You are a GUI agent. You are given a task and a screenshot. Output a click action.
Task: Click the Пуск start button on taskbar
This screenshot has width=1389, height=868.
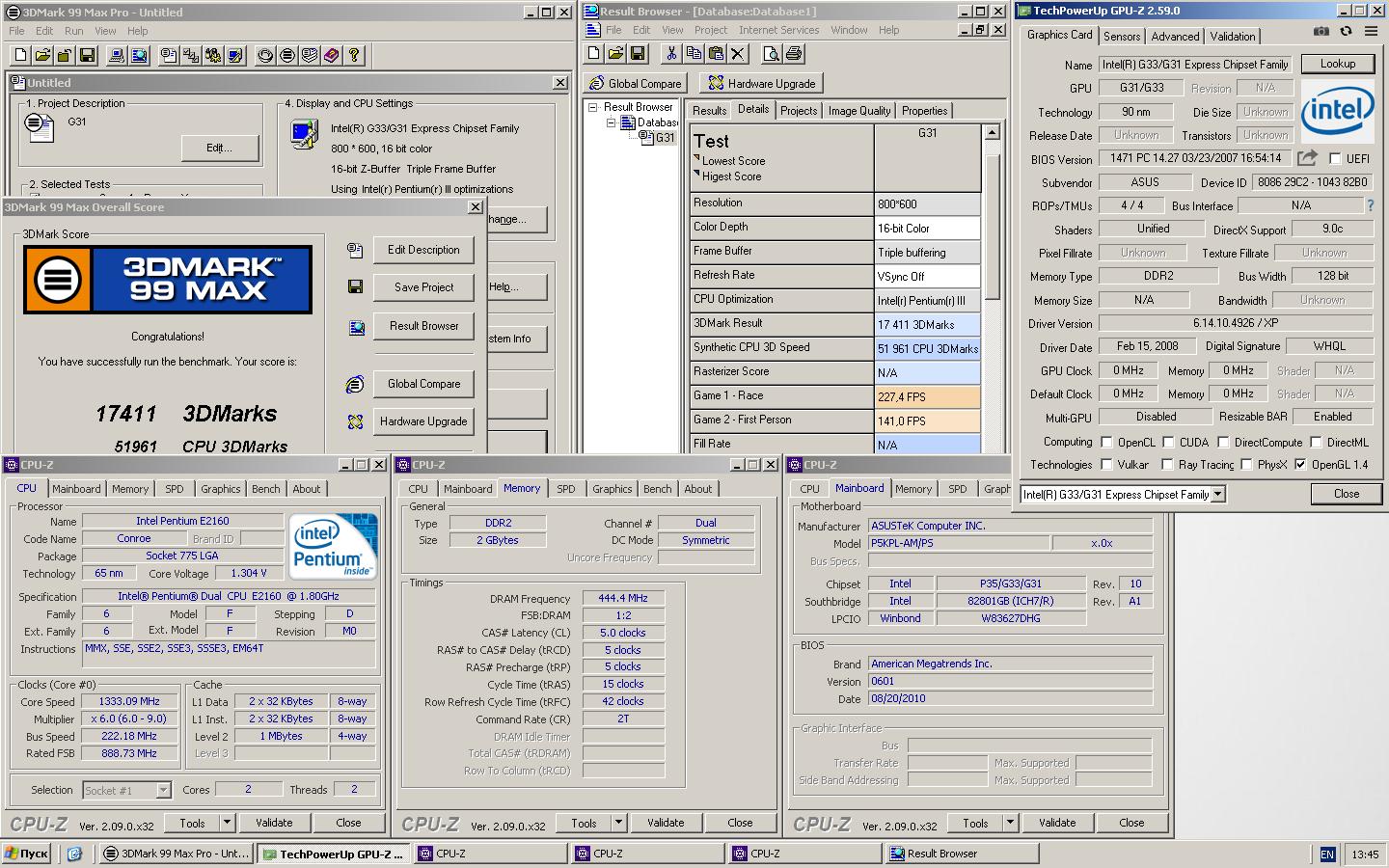26,854
